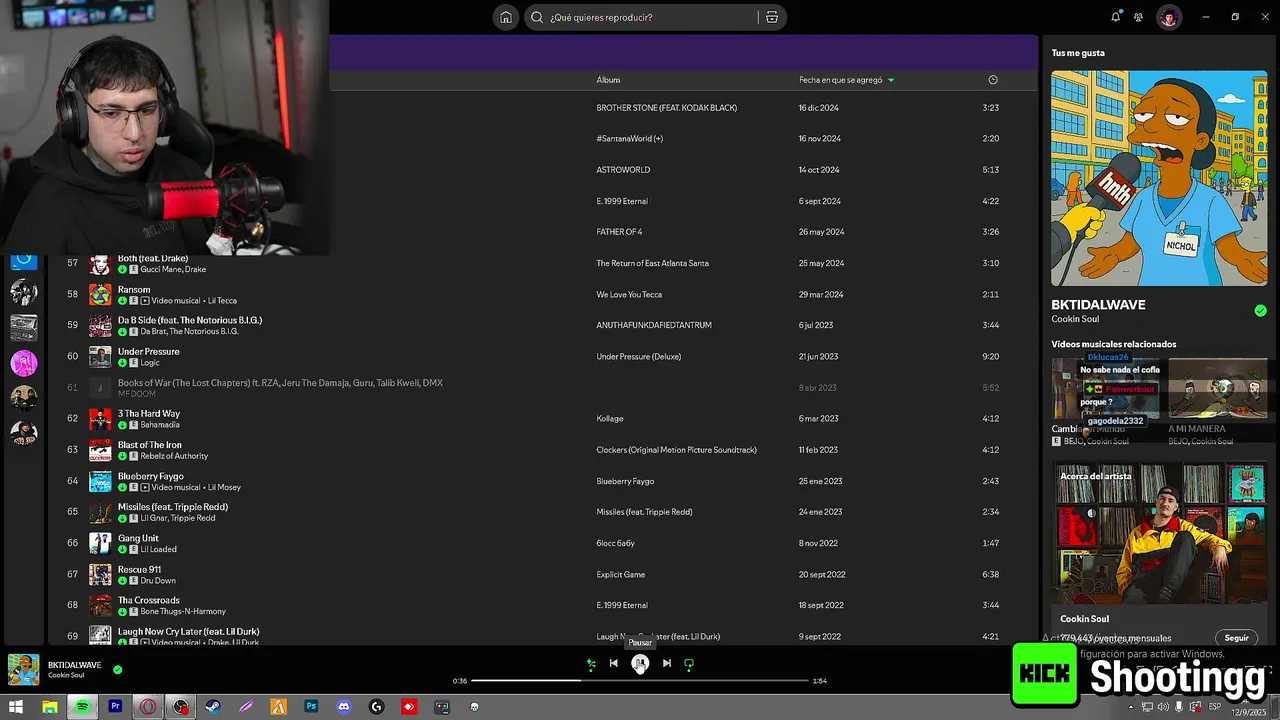The image size is (1280, 720).
Task: Click the search magnifier icon
Action: point(537,17)
